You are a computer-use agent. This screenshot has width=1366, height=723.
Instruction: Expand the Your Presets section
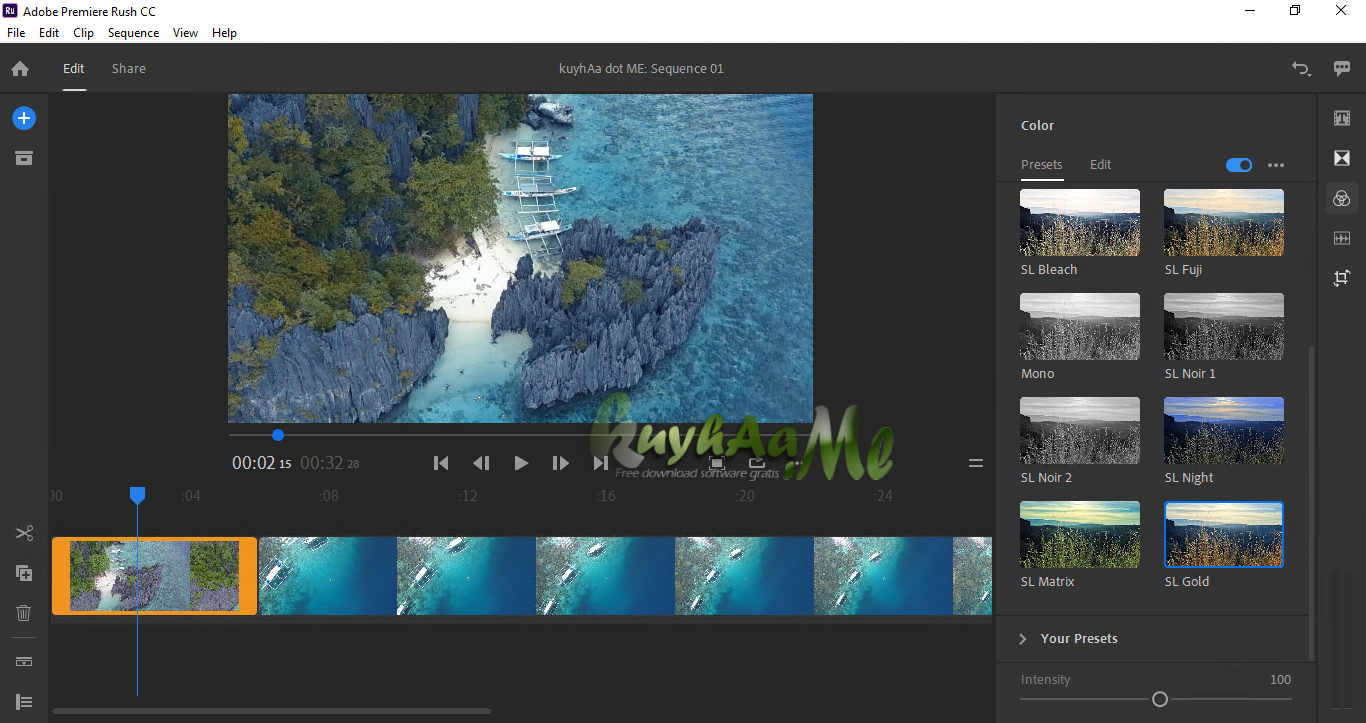[x=1068, y=638]
